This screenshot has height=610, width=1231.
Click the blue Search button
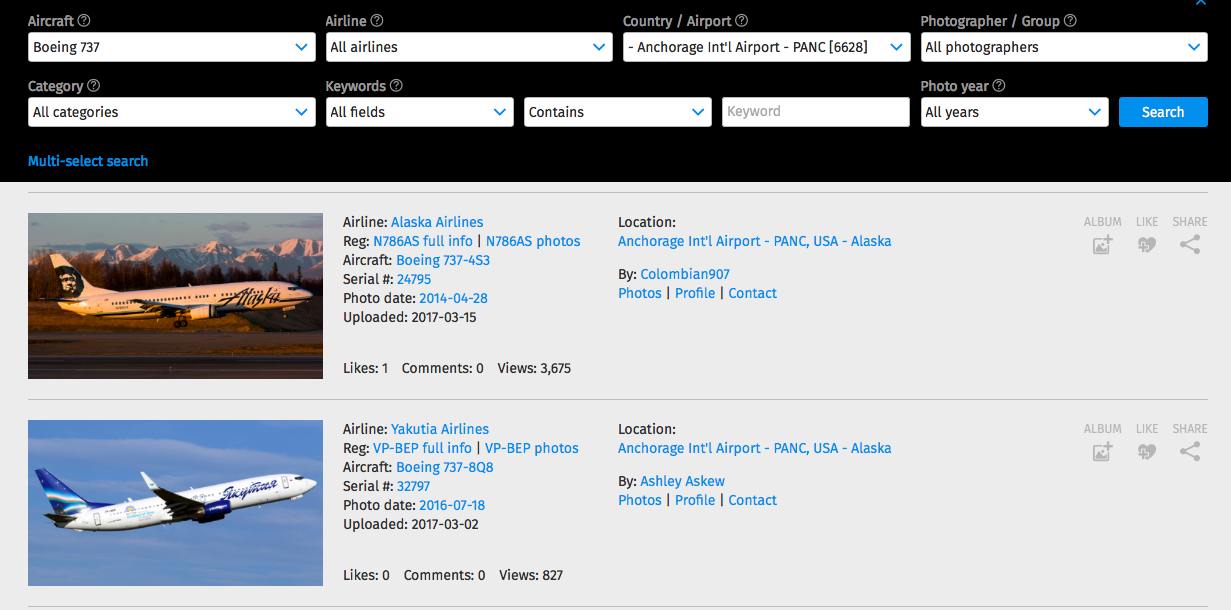click(1163, 112)
